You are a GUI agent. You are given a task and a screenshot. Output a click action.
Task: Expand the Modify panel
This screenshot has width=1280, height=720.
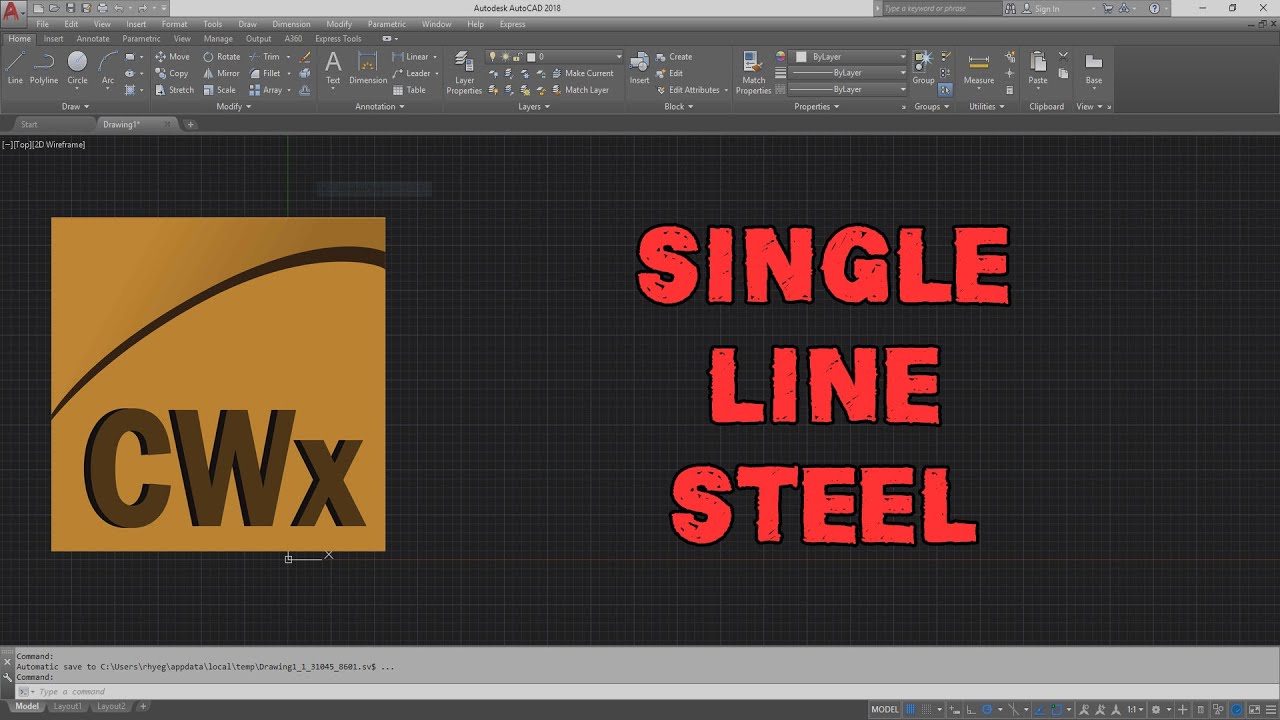click(x=232, y=106)
